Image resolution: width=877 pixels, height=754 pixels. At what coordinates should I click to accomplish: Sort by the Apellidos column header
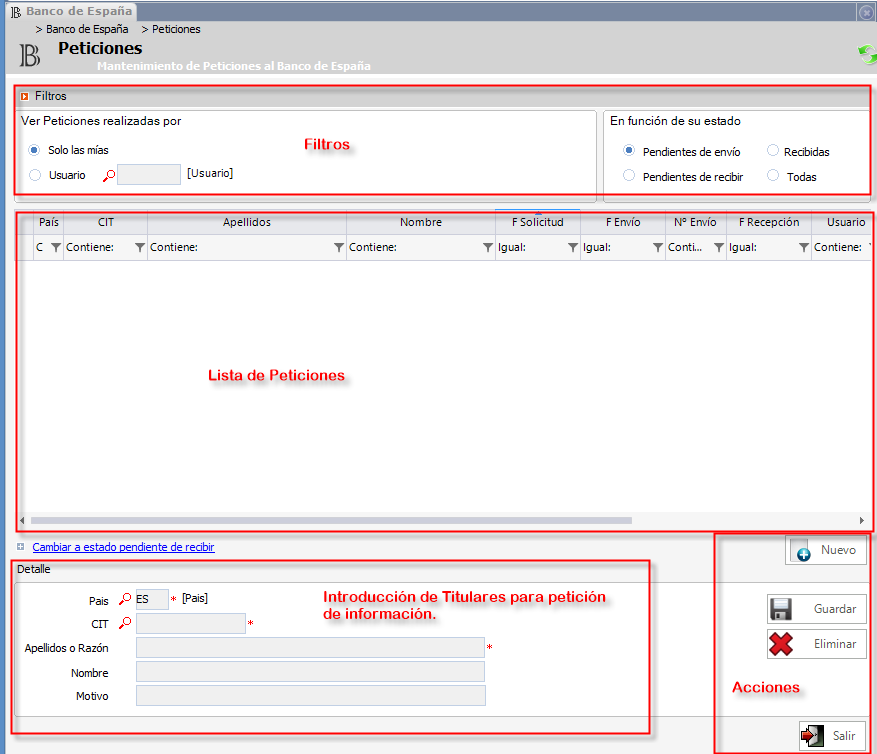pyautogui.click(x=247, y=222)
